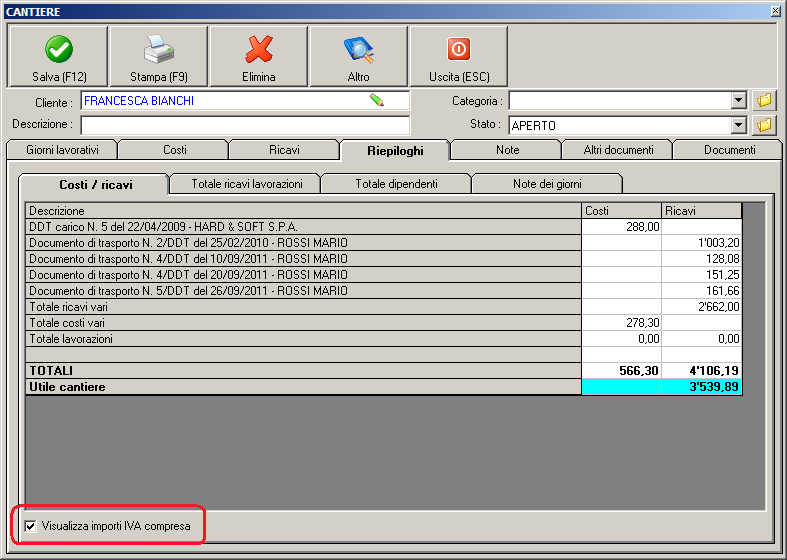787x560 pixels.
Task: Open the Note dei giorni sub-tab
Action: [547, 184]
